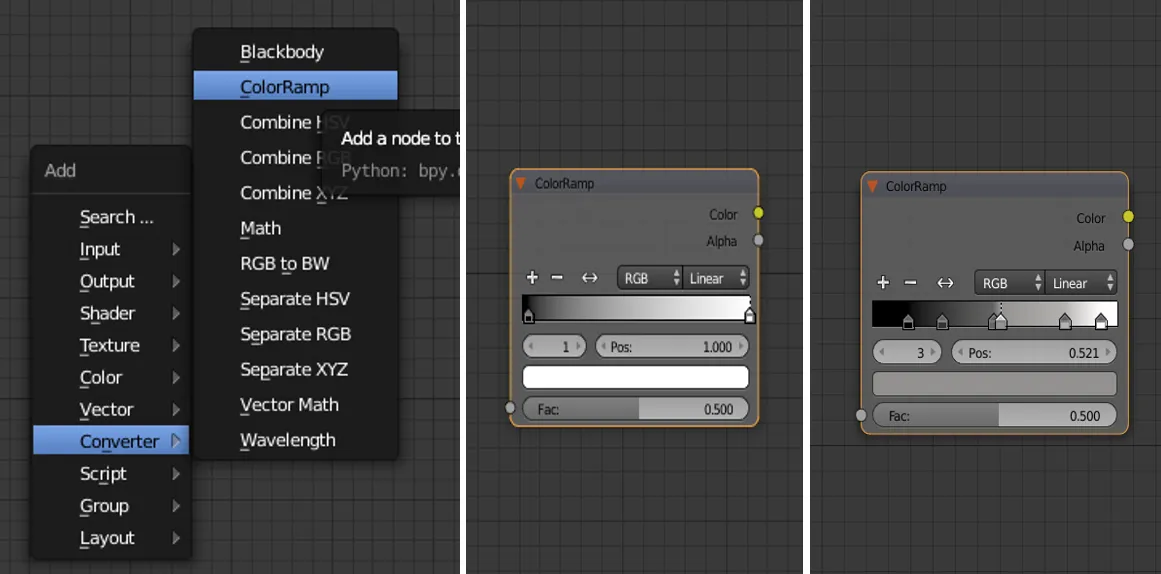Click the black-to-white gradient bar in the middle node
The width and height of the screenshot is (1161, 574).
[636, 307]
